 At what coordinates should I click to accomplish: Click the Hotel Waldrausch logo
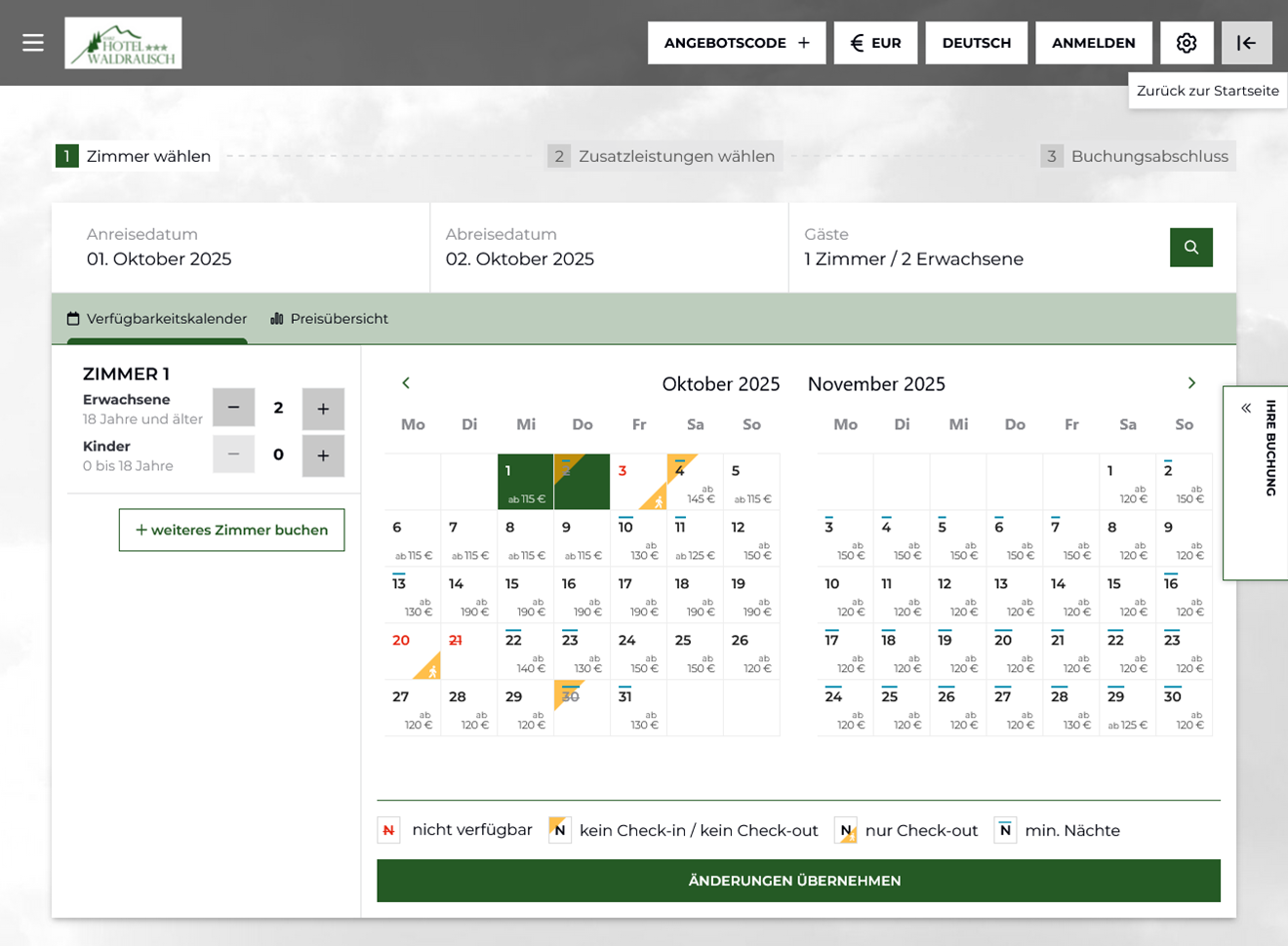click(x=123, y=43)
